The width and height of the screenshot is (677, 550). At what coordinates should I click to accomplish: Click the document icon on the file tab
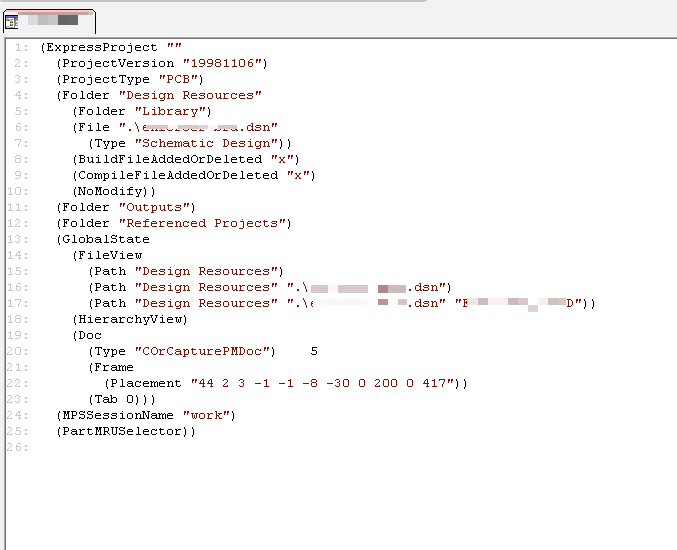click(x=11, y=21)
